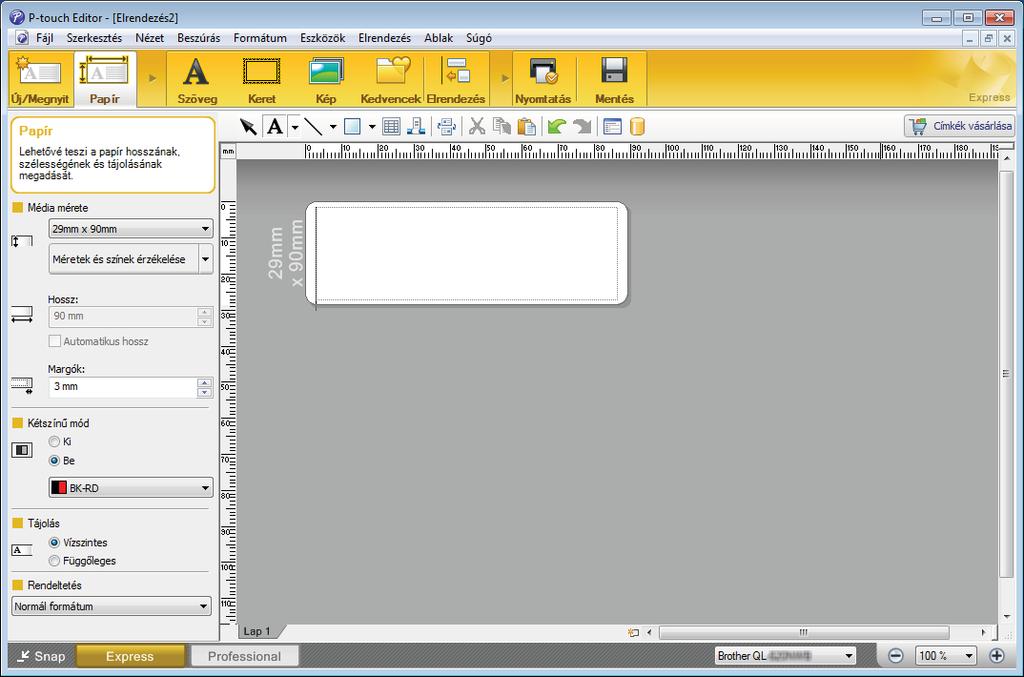The image size is (1024, 677).
Task: Click Méretek és színek érzékelése button
Action: point(123,259)
